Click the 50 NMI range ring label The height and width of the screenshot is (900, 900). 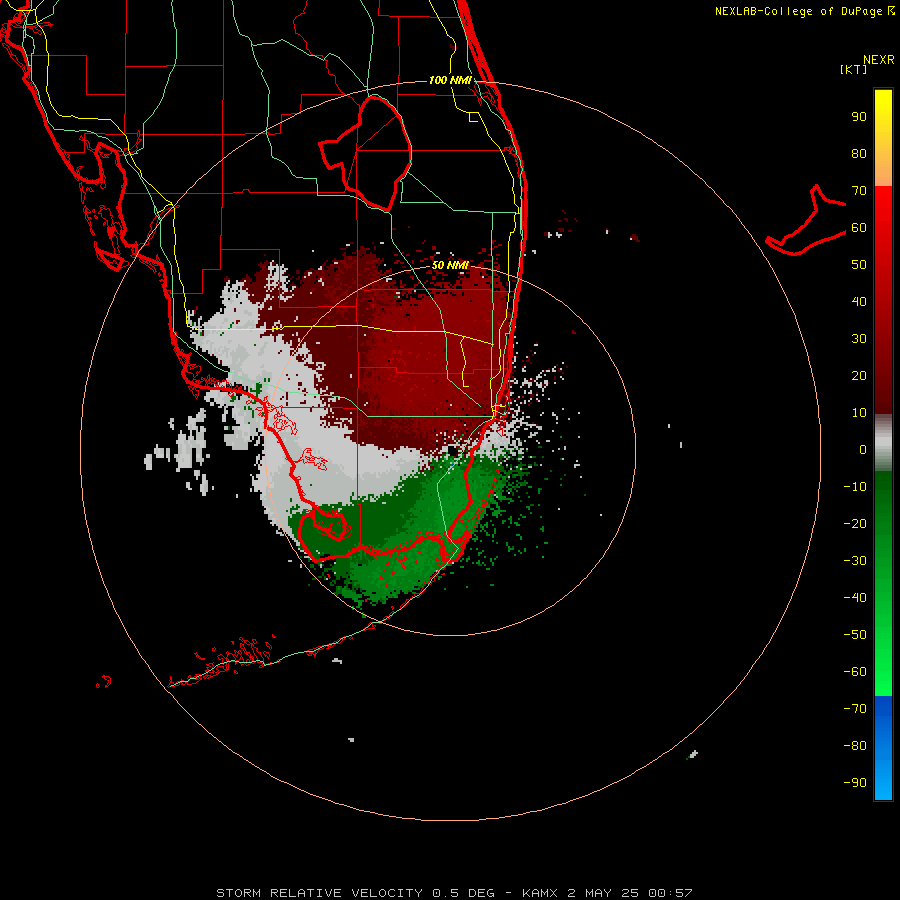[x=450, y=265]
